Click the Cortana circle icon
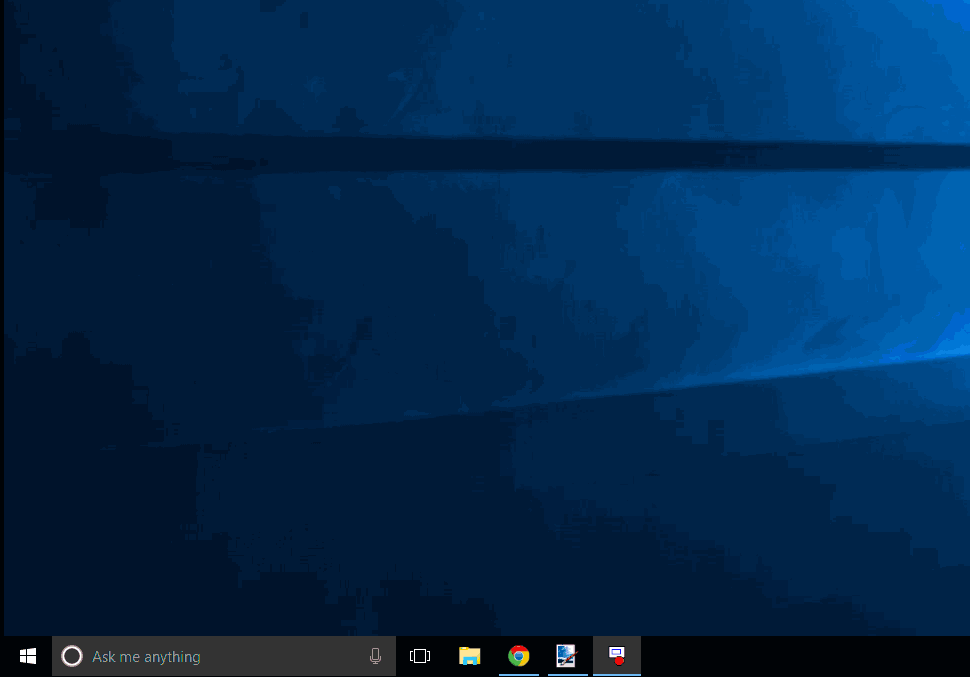970x677 pixels. (72, 656)
